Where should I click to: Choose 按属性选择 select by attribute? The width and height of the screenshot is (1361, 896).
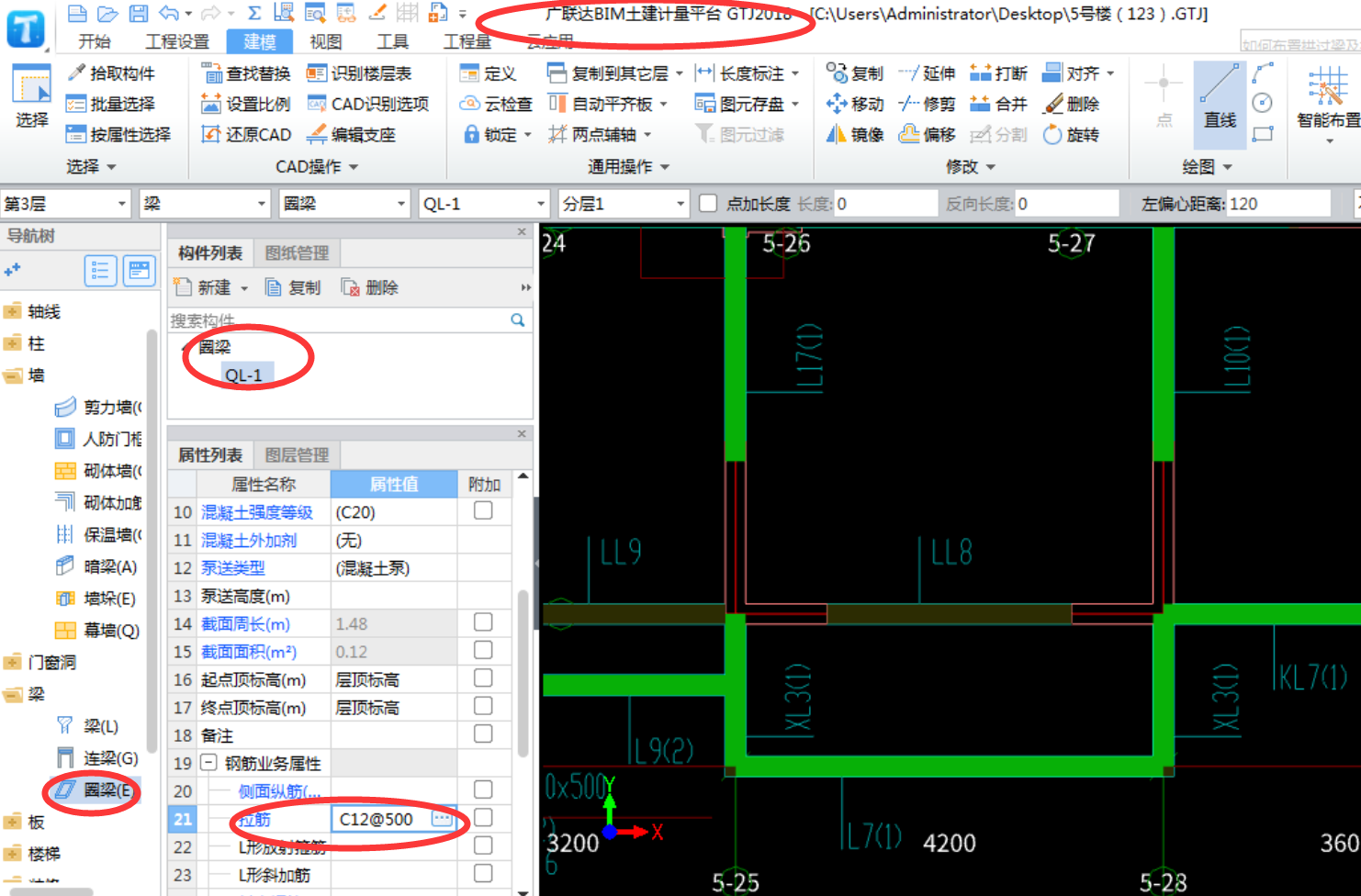point(118,134)
